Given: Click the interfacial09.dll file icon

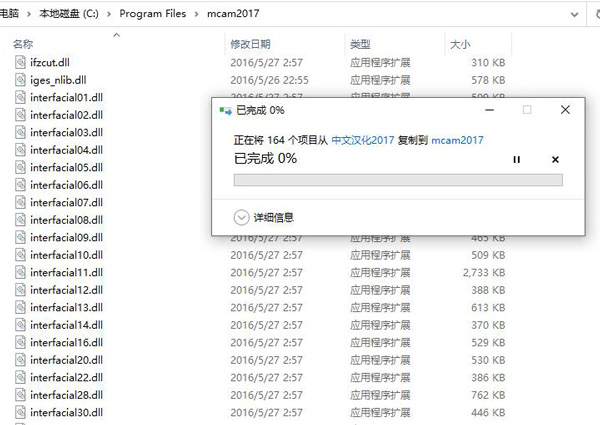Looking at the screenshot, I should pyautogui.click(x=20, y=238).
